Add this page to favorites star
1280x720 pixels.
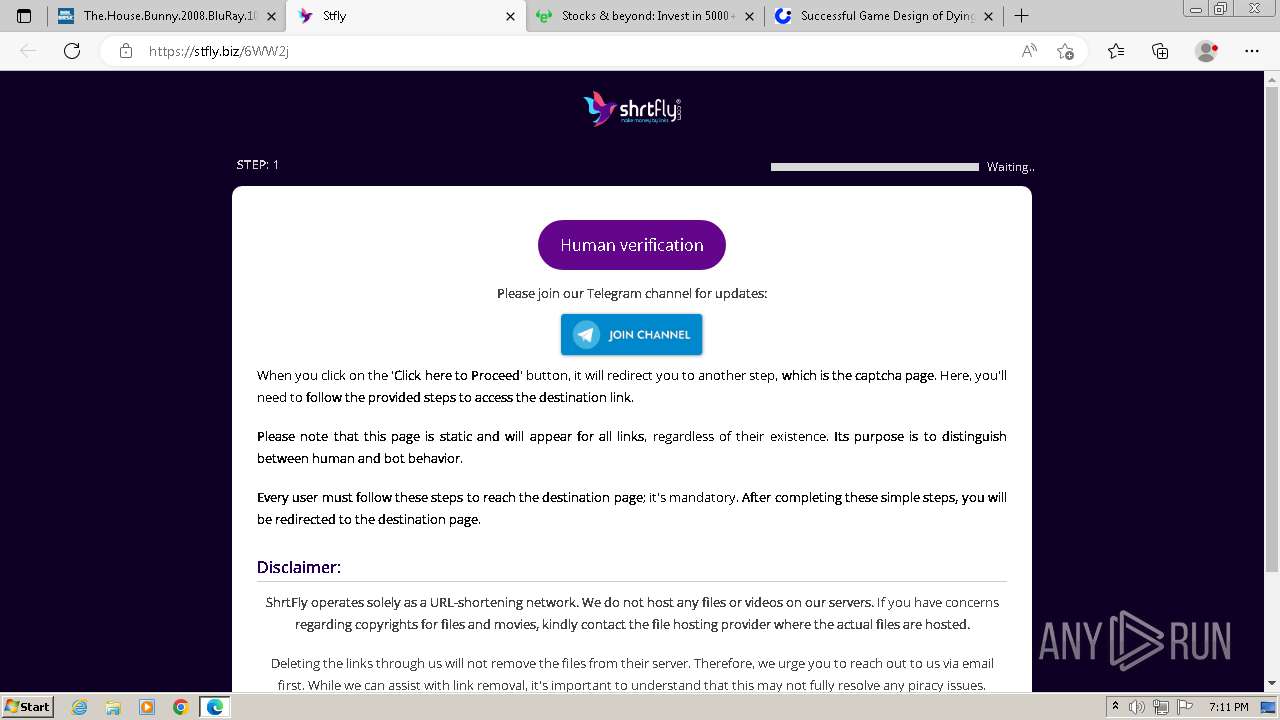pos(1065,51)
